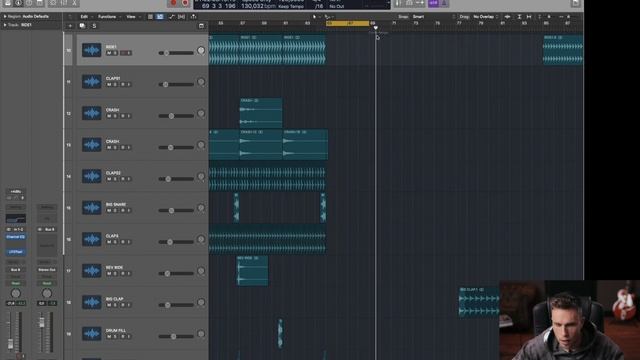Open the toolbar icon in control bar

pyautogui.click(x=40, y=3)
